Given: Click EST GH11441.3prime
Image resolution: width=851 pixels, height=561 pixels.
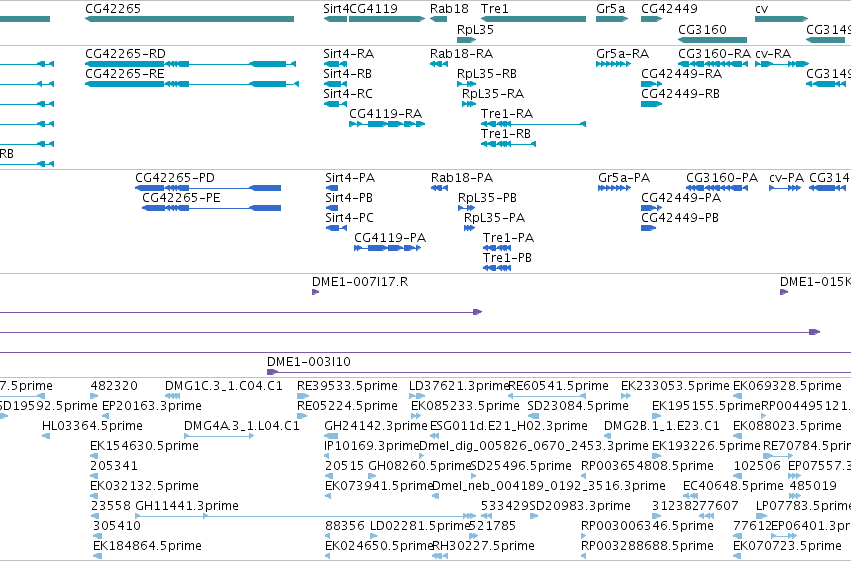Looking at the screenshot, I should click(x=306, y=516).
